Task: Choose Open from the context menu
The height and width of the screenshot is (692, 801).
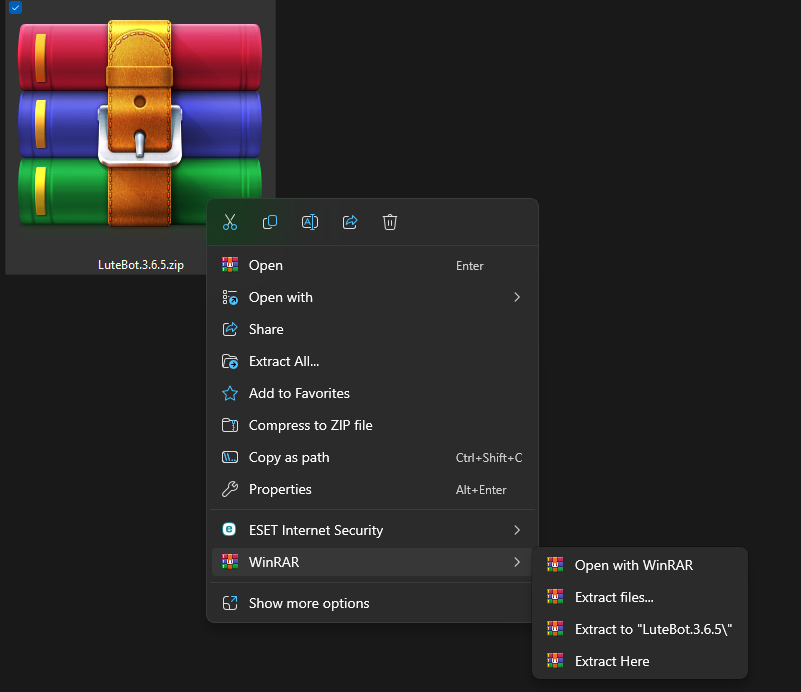Action: 373,265
